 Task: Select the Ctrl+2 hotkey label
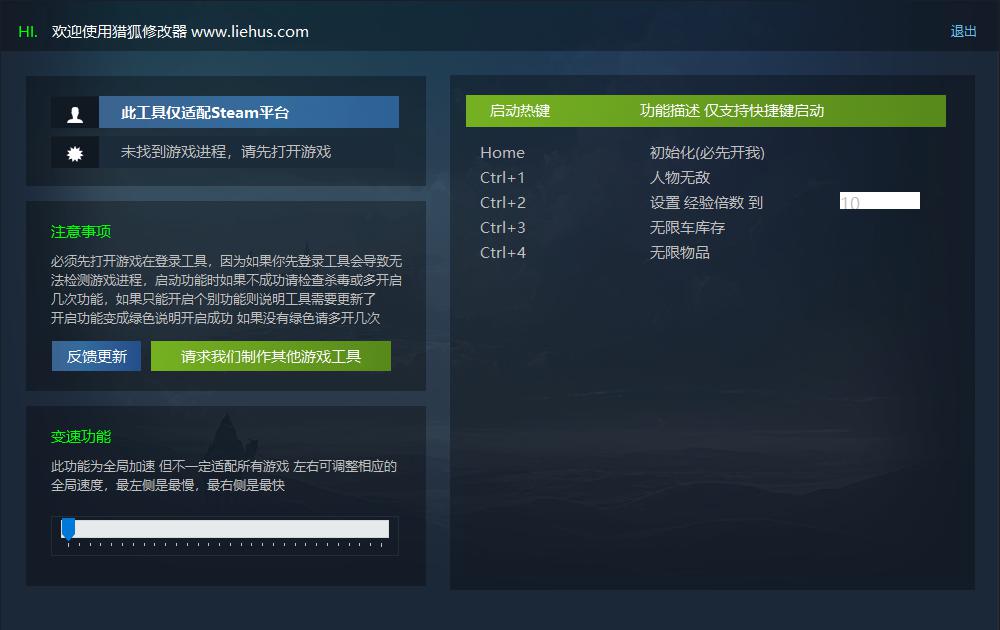click(503, 203)
